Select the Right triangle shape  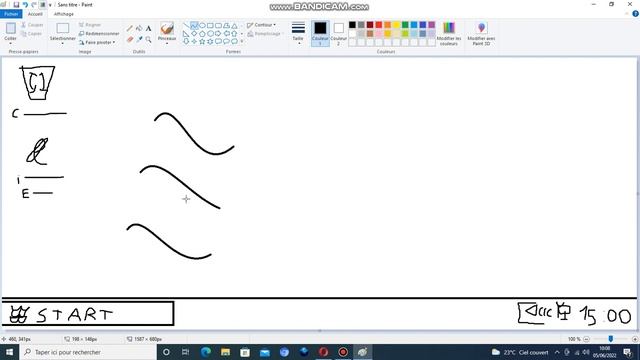(186, 33)
